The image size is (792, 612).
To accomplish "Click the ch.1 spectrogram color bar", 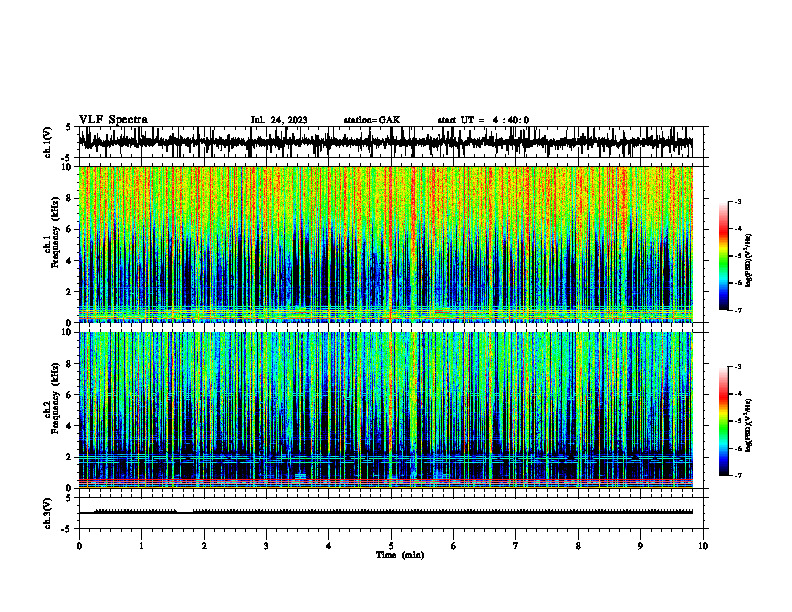I will point(723,256).
